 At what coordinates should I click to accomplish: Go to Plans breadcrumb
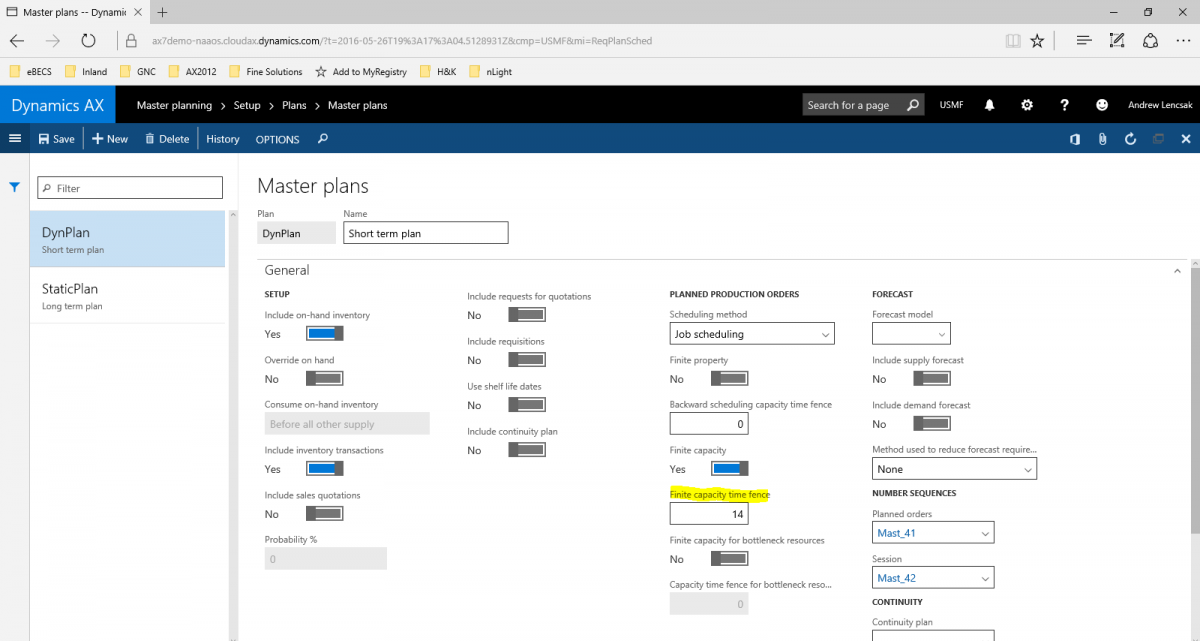(294, 105)
